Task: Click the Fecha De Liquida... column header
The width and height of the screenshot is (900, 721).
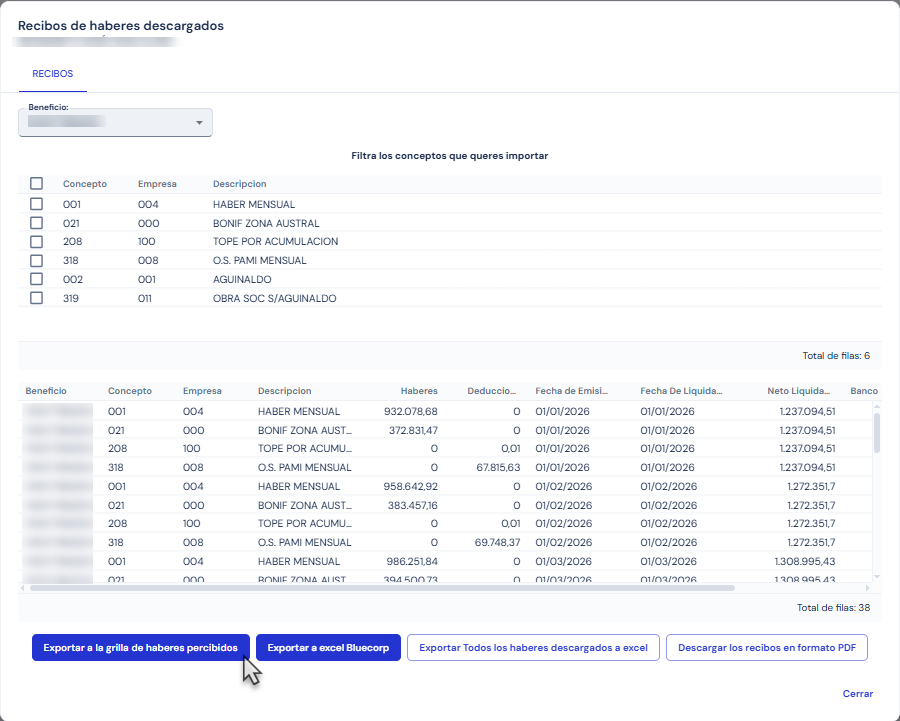Action: 681,391
